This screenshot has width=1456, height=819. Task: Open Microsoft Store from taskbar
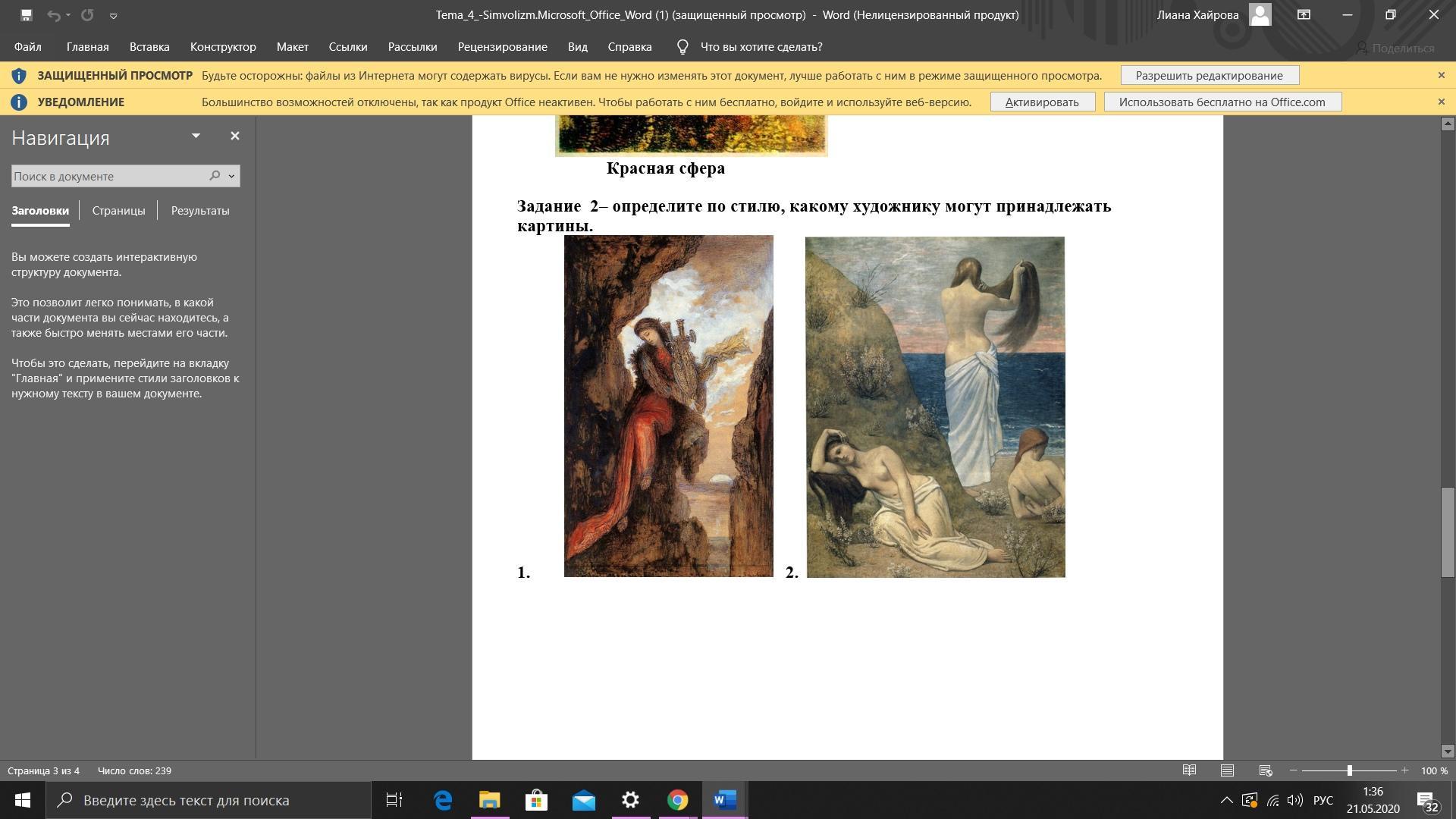click(x=536, y=800)
